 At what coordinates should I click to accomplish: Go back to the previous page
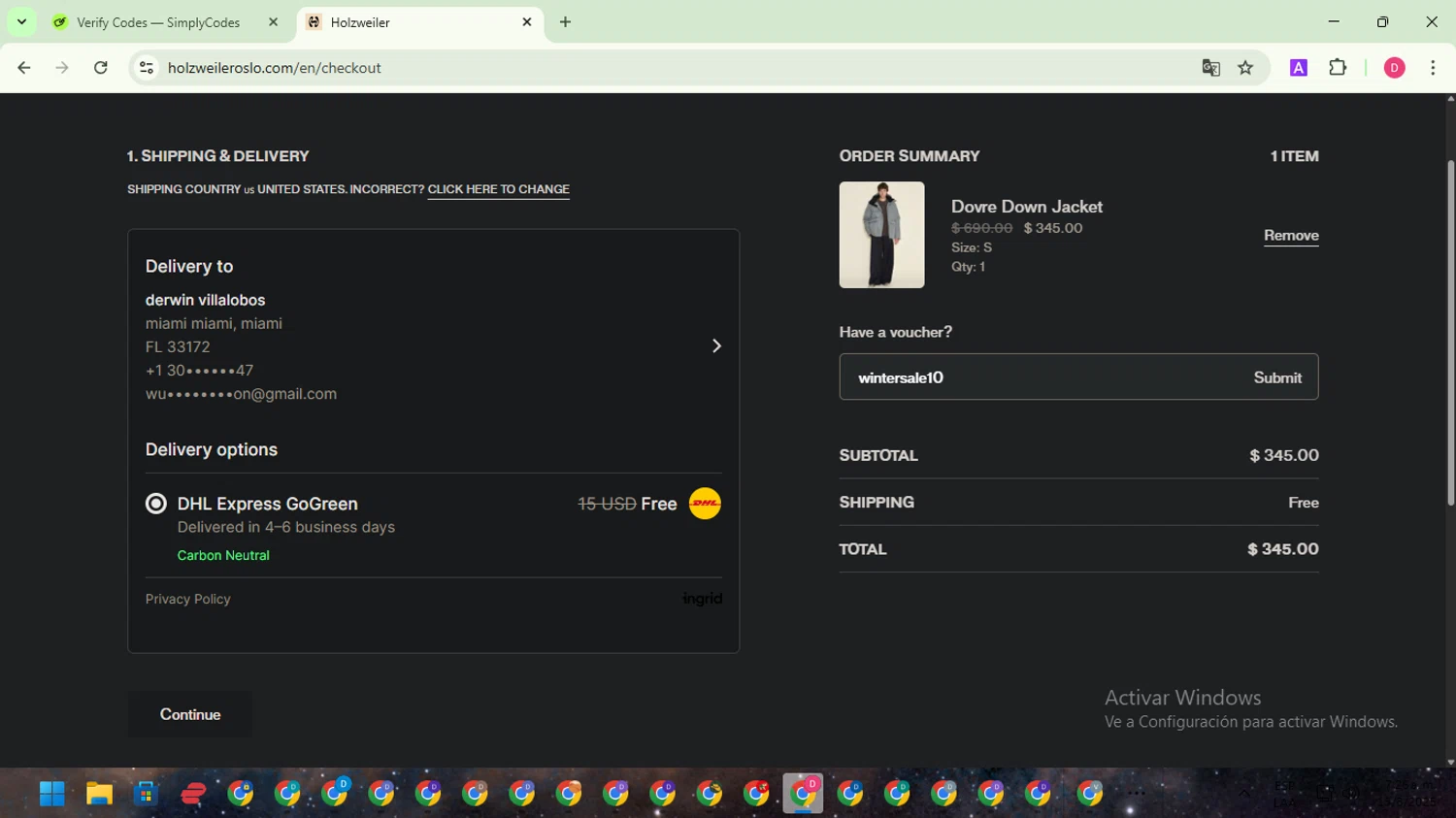[x=24, y=68]
